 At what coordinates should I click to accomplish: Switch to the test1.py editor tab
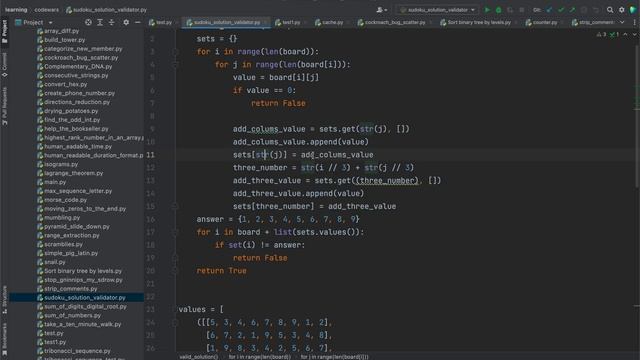(x=288, y=22)
